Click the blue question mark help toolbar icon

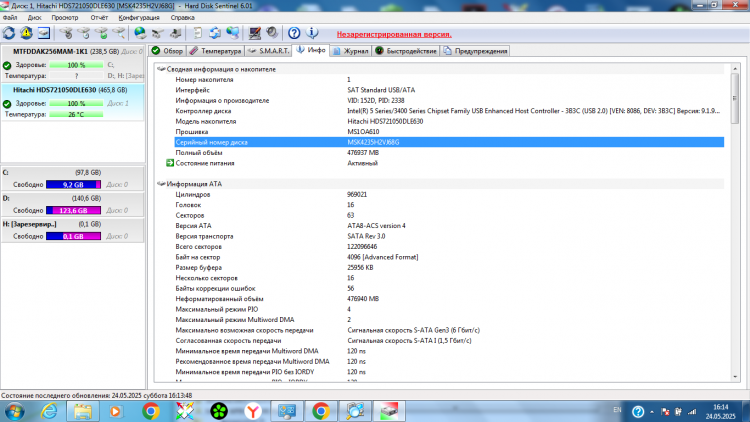pos(294,33)
